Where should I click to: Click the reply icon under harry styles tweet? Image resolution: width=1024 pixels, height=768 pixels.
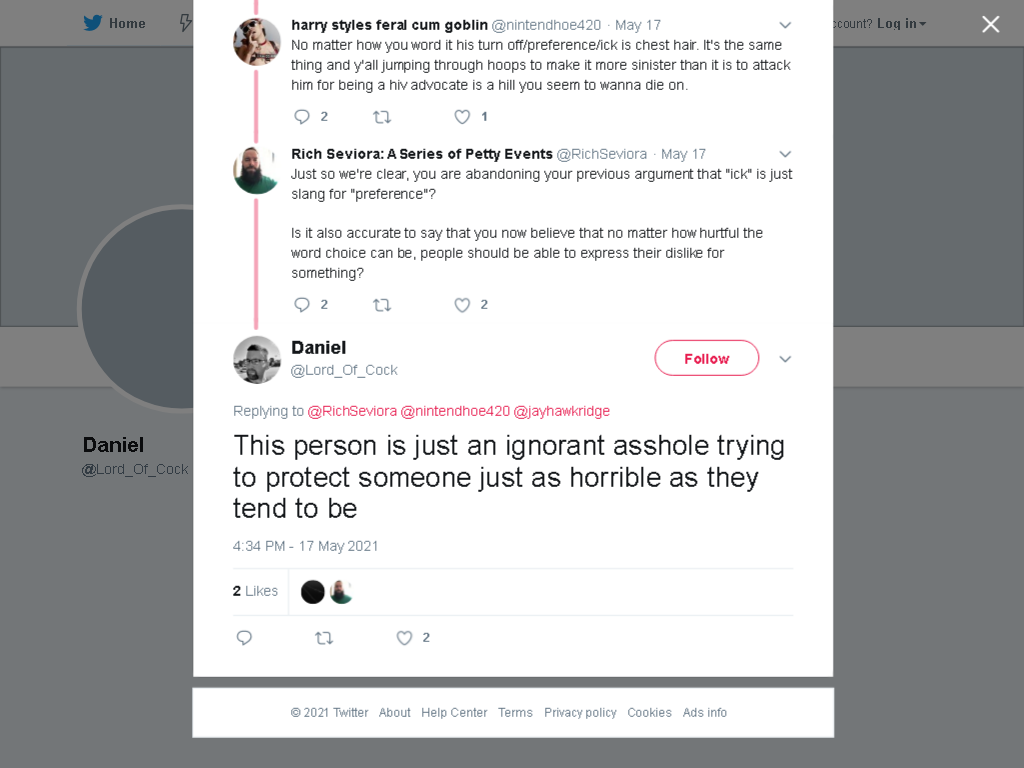[302, 117]
